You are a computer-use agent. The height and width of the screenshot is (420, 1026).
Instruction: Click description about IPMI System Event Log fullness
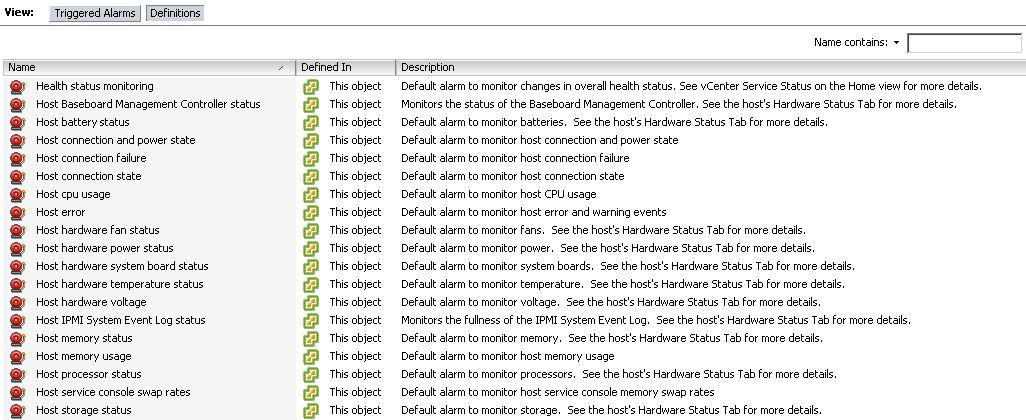pyautogui.click(x=656, y=320)
